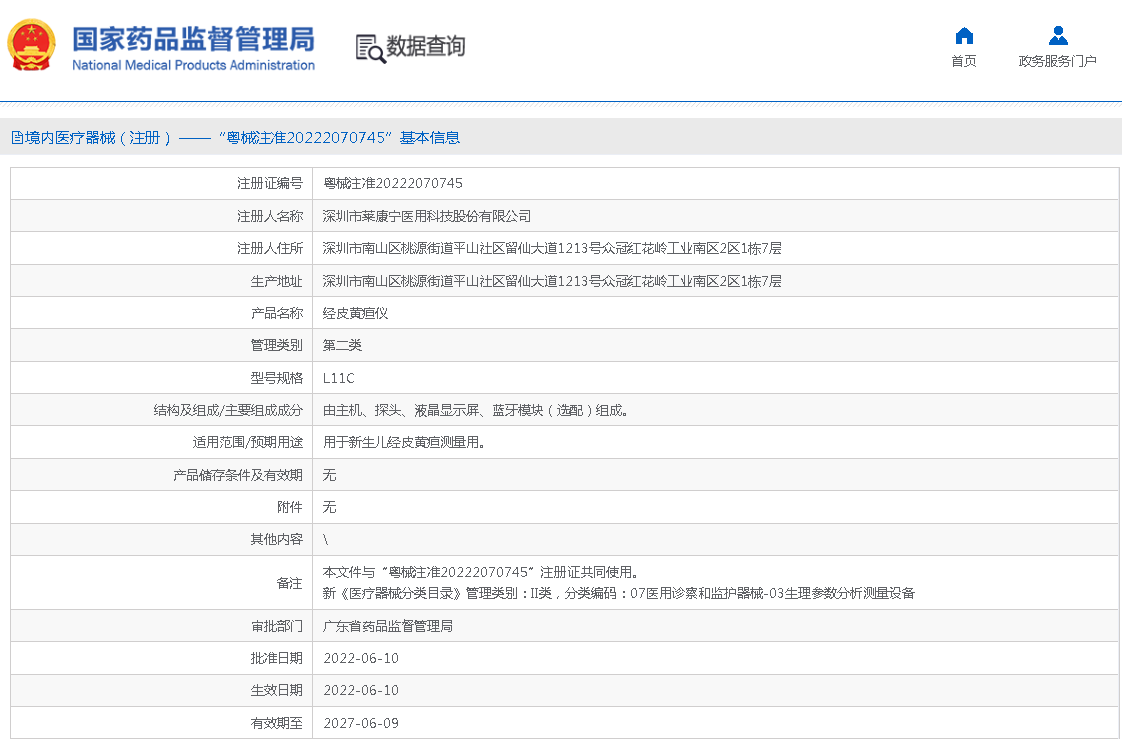Click the 首页 house icon

[964, 36]
